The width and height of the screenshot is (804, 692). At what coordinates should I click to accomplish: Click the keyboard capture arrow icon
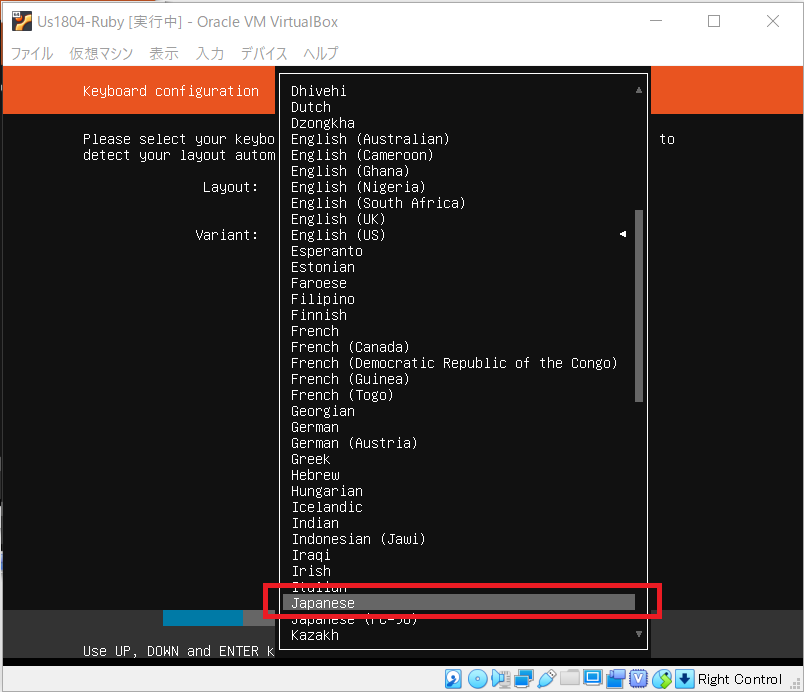tap(685, 679)
